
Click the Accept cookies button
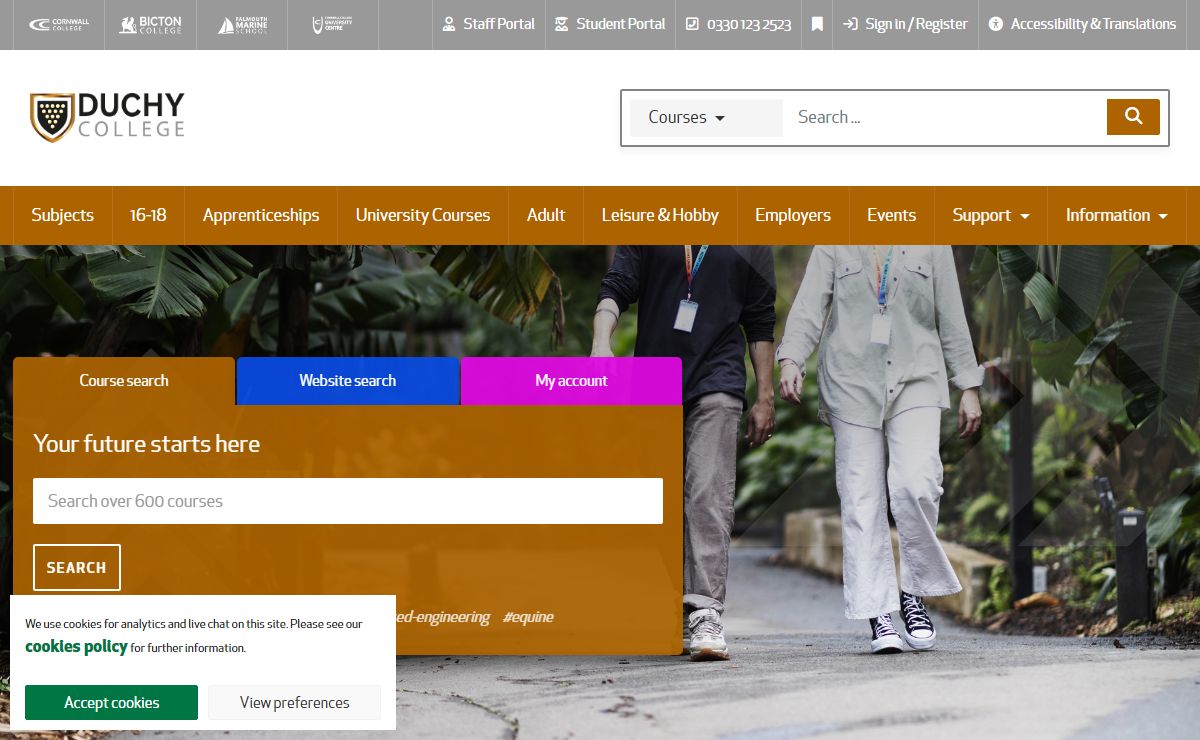111,702
